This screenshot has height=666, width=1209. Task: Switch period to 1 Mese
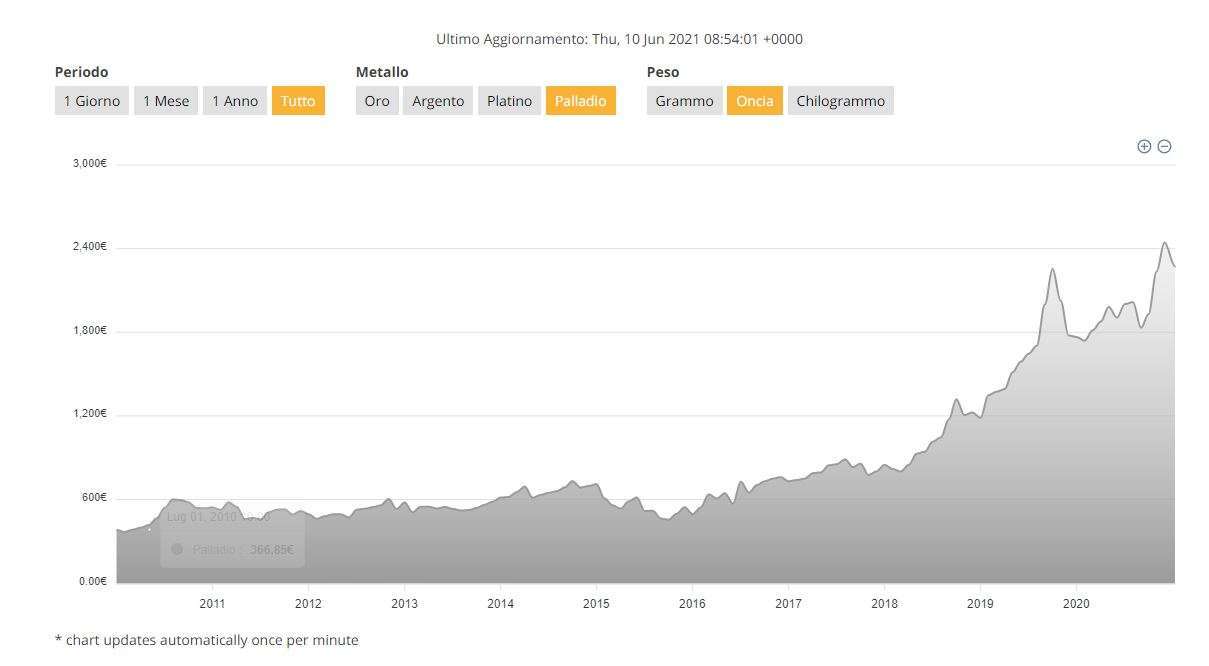click(x=166, y=101)
